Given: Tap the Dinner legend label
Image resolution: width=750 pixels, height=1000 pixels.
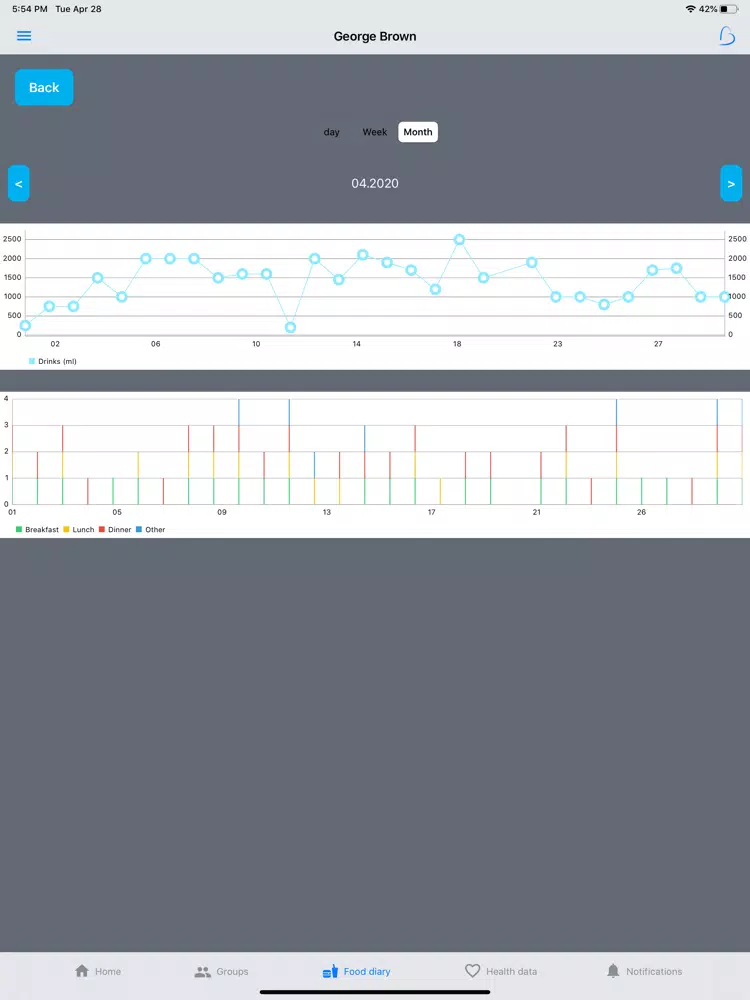Looking at the screenshot, I should point(120,529).
